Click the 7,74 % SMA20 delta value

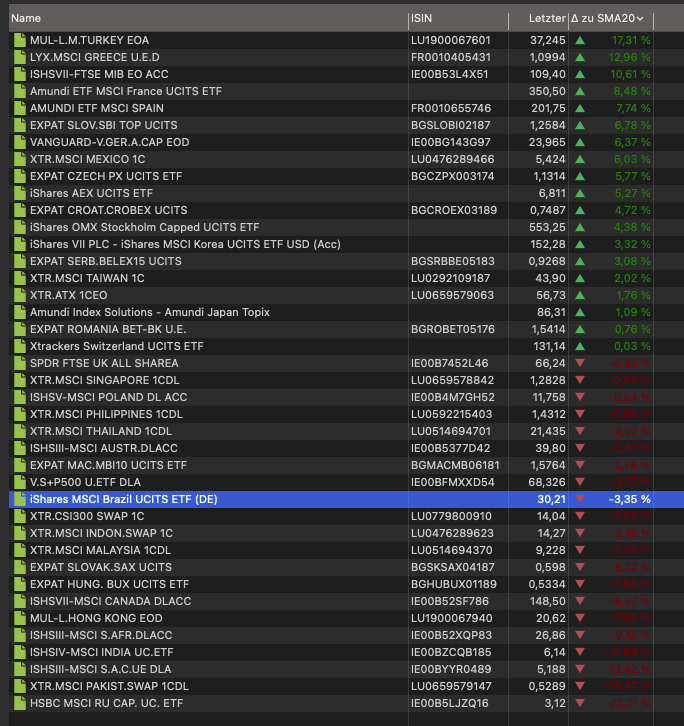[x=633, y=108]
